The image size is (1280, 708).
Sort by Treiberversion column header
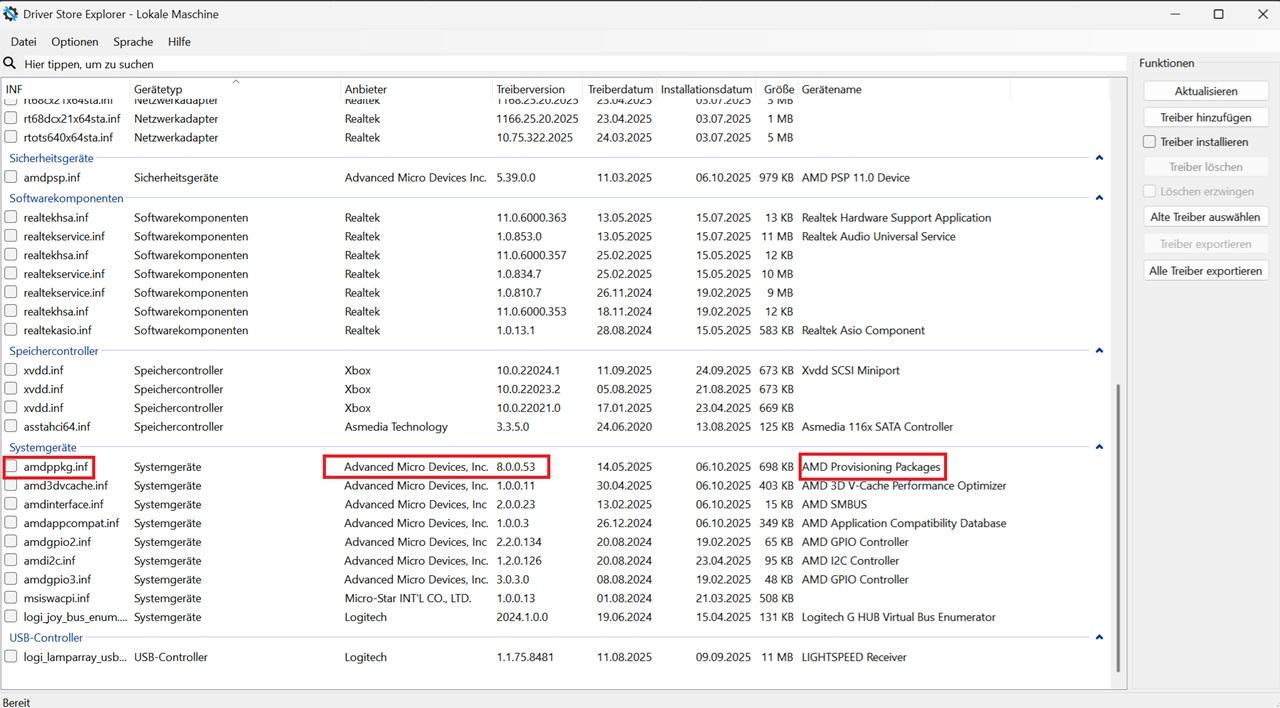(x=539, y=90)
